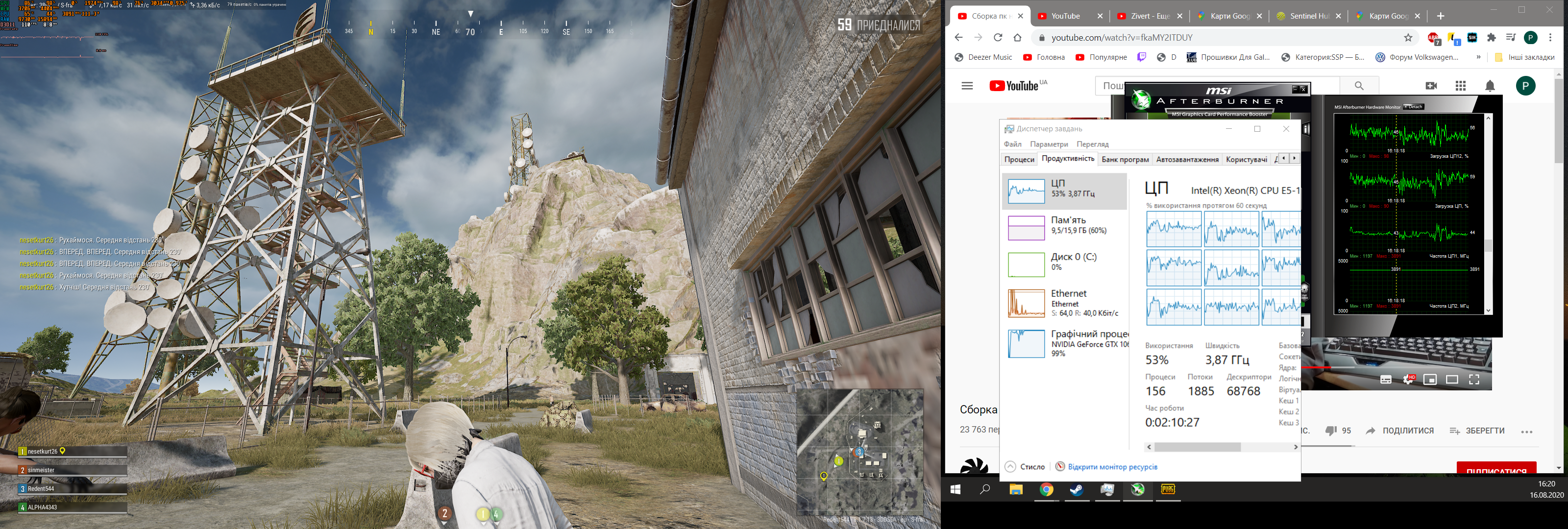The width and height of the screenshot is (1568, 529).
Task: Toggle theater mode in YouTube player
Action: [1452, 379]
